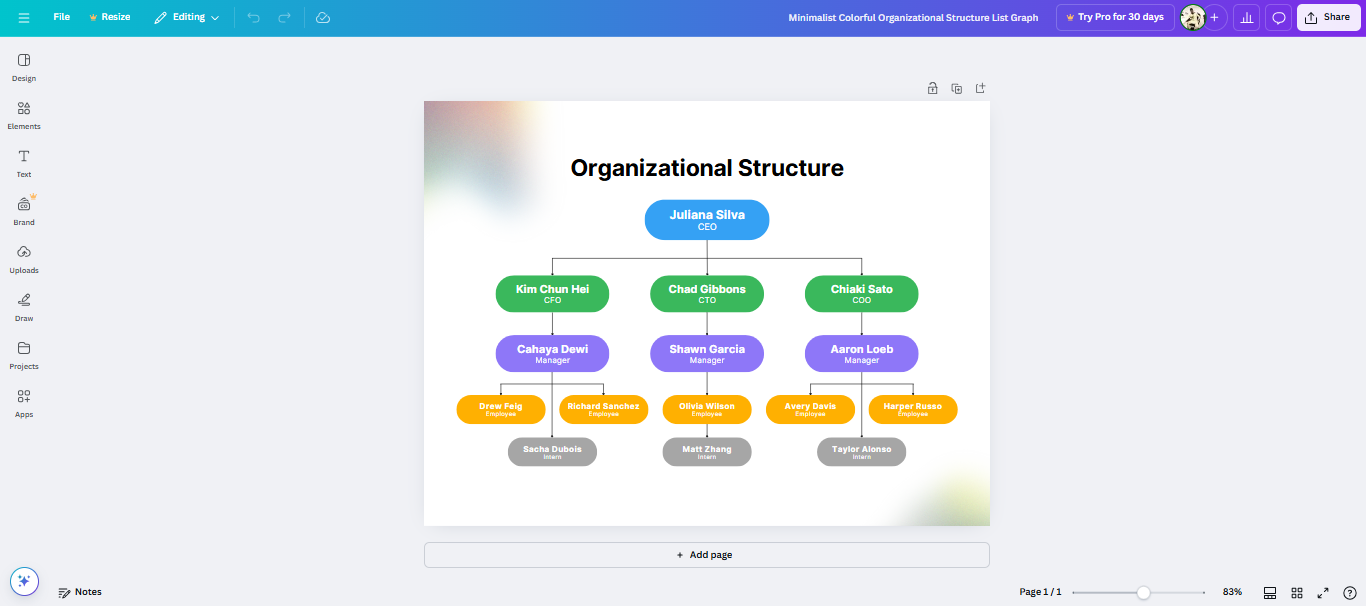Open the Draw panel
The height and width of the screenshot is (606, 1366).
coord(24,307)
